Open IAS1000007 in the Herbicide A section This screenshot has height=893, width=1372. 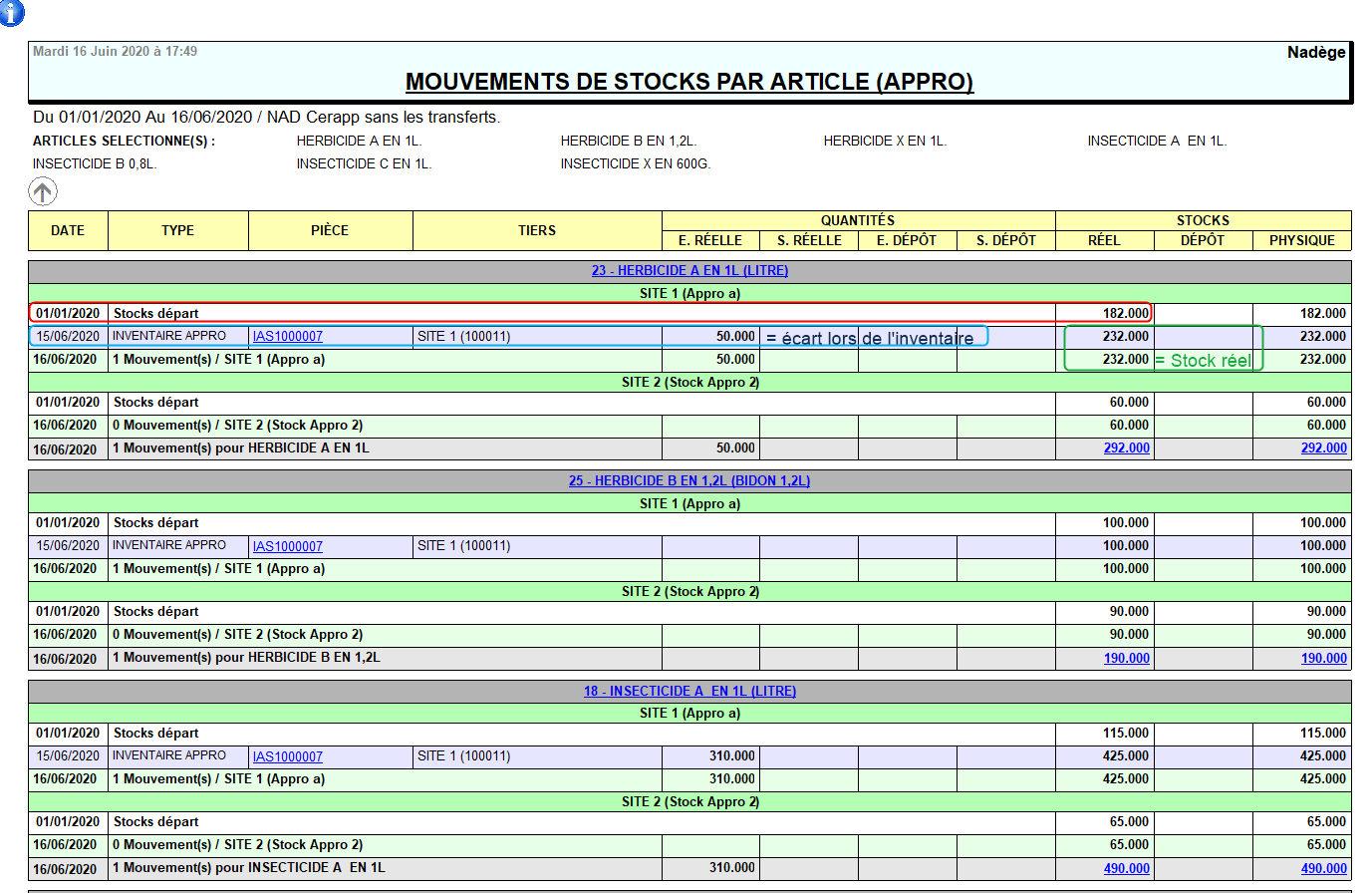click(x=288, y=337)
